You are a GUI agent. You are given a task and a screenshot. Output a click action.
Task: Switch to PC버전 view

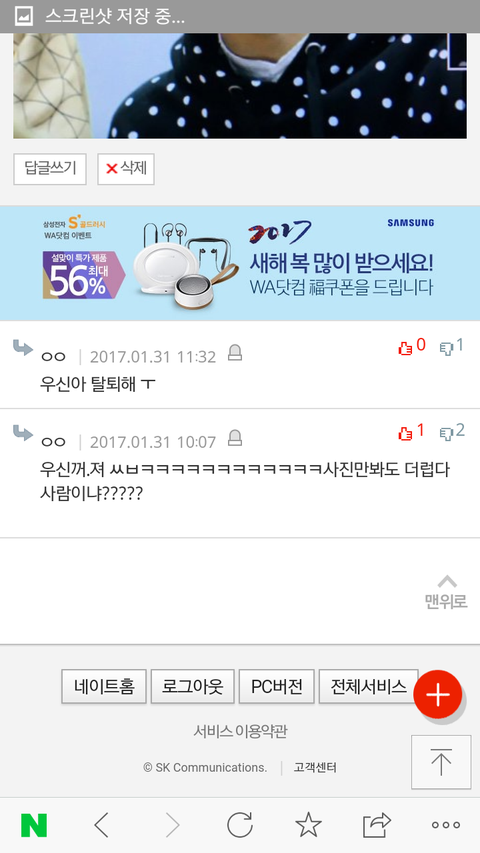pyautogui.click(x=276, y=687)
